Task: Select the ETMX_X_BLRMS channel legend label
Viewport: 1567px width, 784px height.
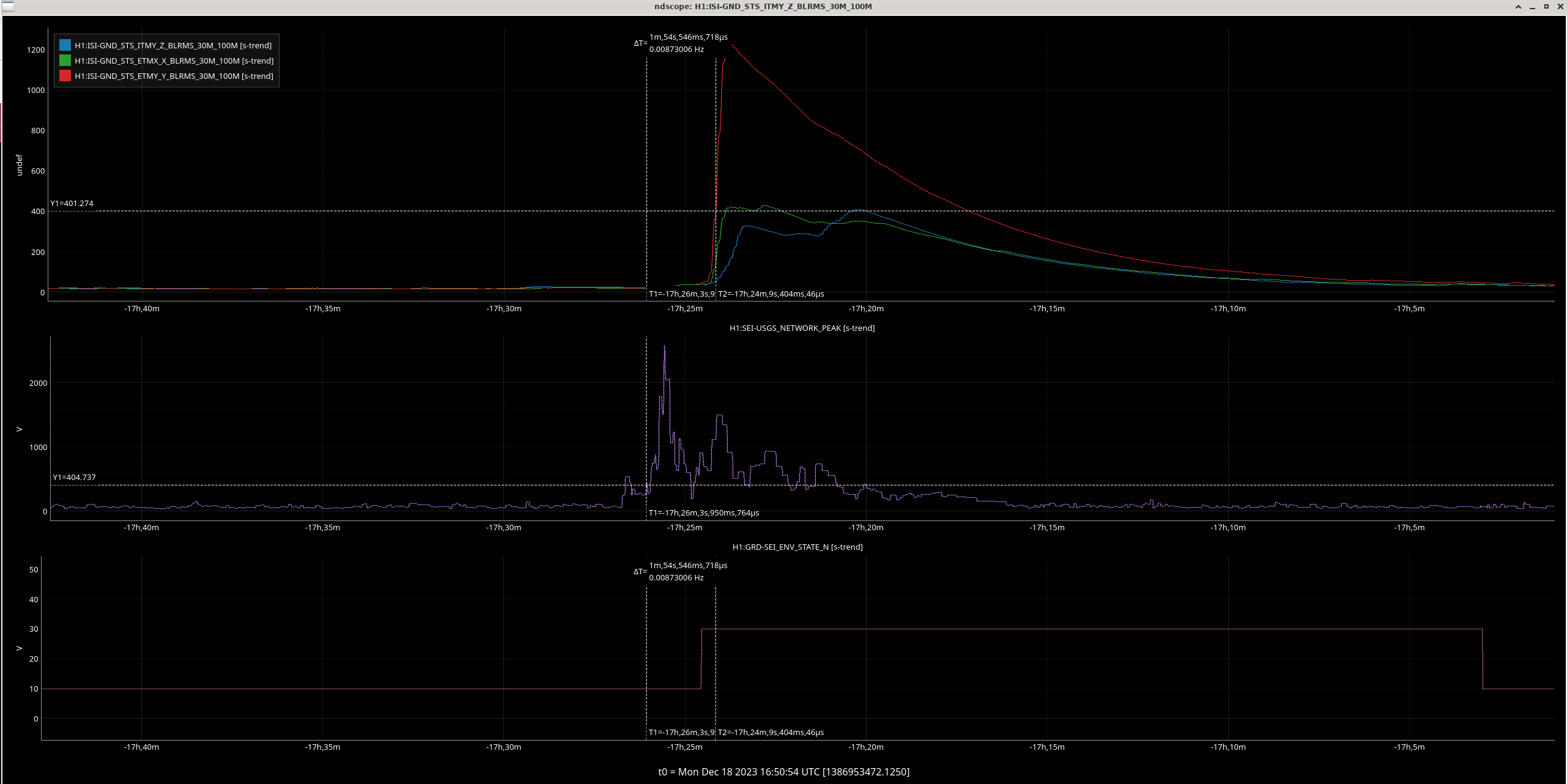Action: pyautogui.click(x=174, y=61)
